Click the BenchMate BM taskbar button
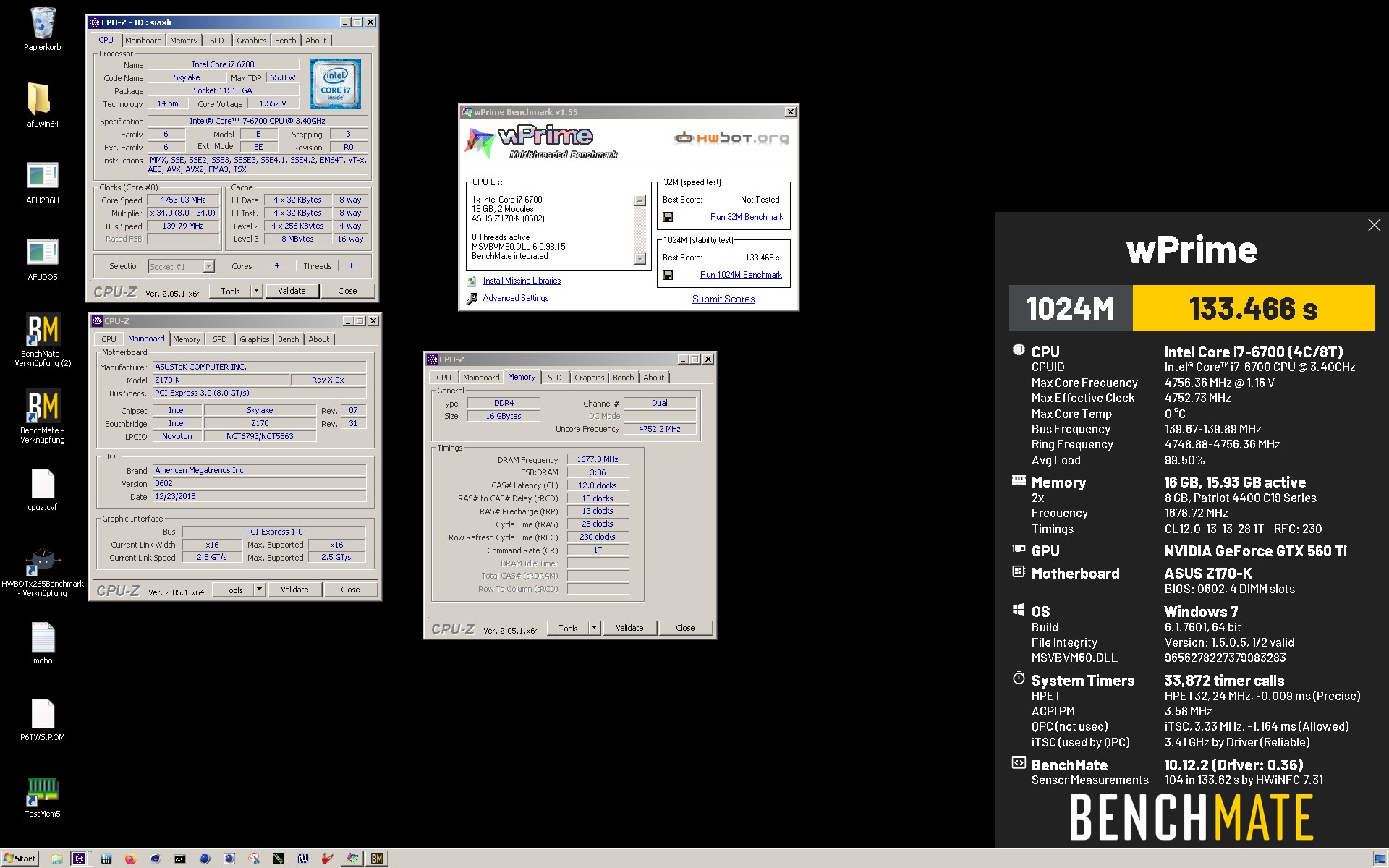Screen dimensions: 1389x868 pos(377,859)
